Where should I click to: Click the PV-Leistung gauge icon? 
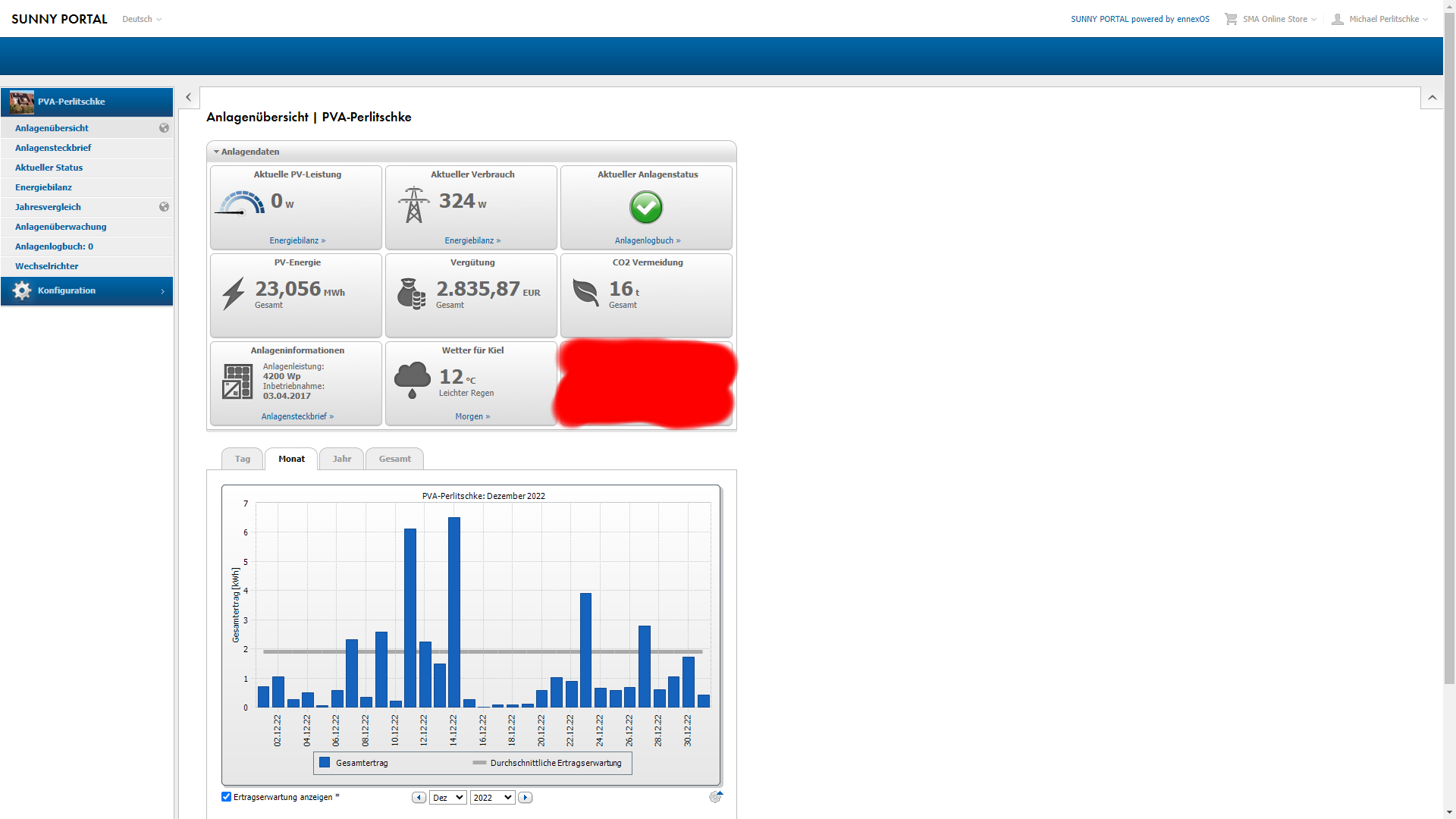[x=240, y=203]
